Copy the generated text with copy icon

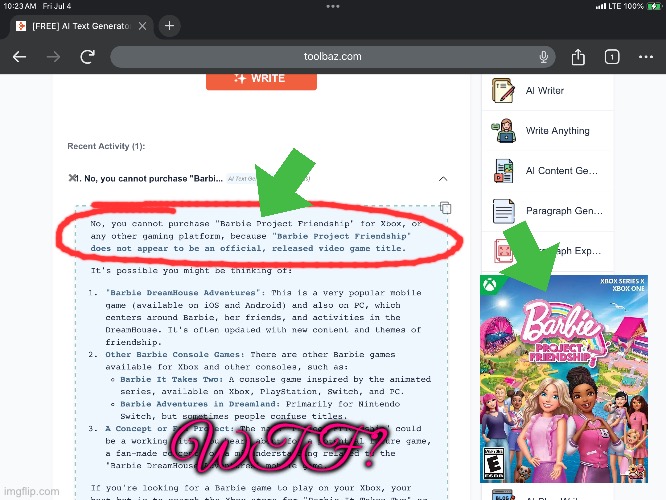pos(446,208)
